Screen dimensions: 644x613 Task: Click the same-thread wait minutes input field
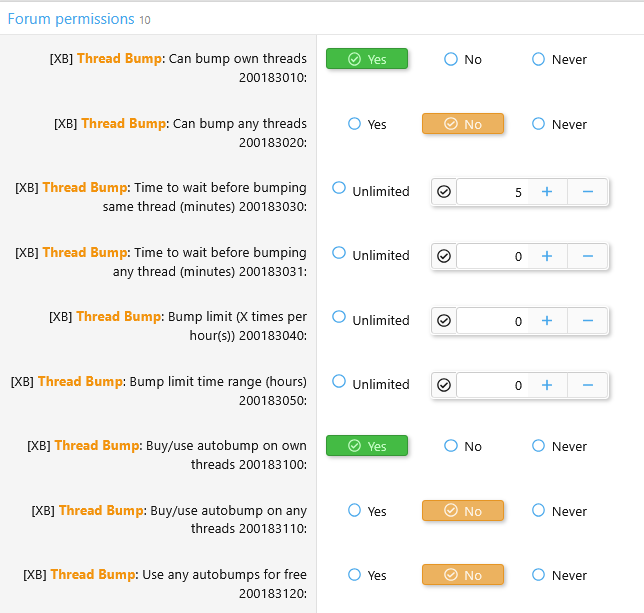[x=494, y=192]
